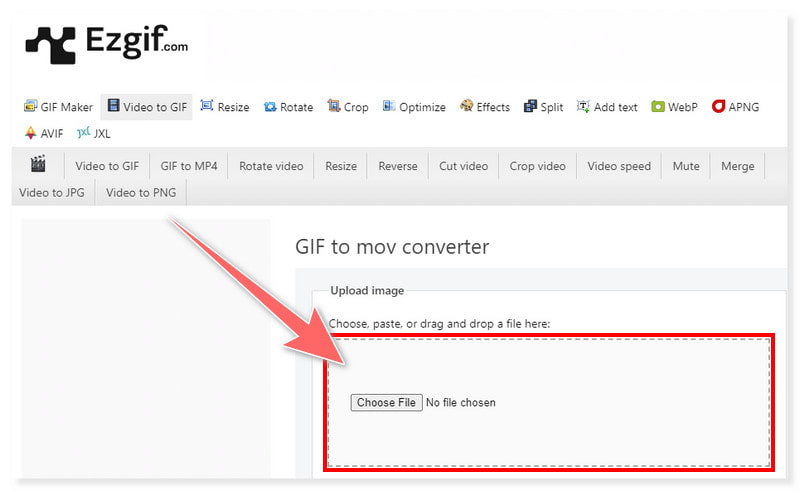
Task: Switch to GIF to MP4 tab
Action: (x=188, y=166)
